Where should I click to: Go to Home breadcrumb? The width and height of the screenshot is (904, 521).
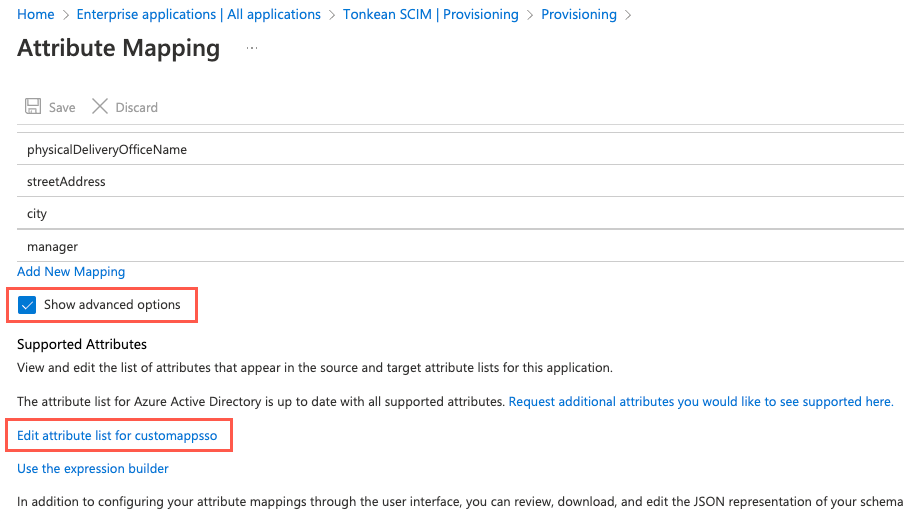coord(36,15)
